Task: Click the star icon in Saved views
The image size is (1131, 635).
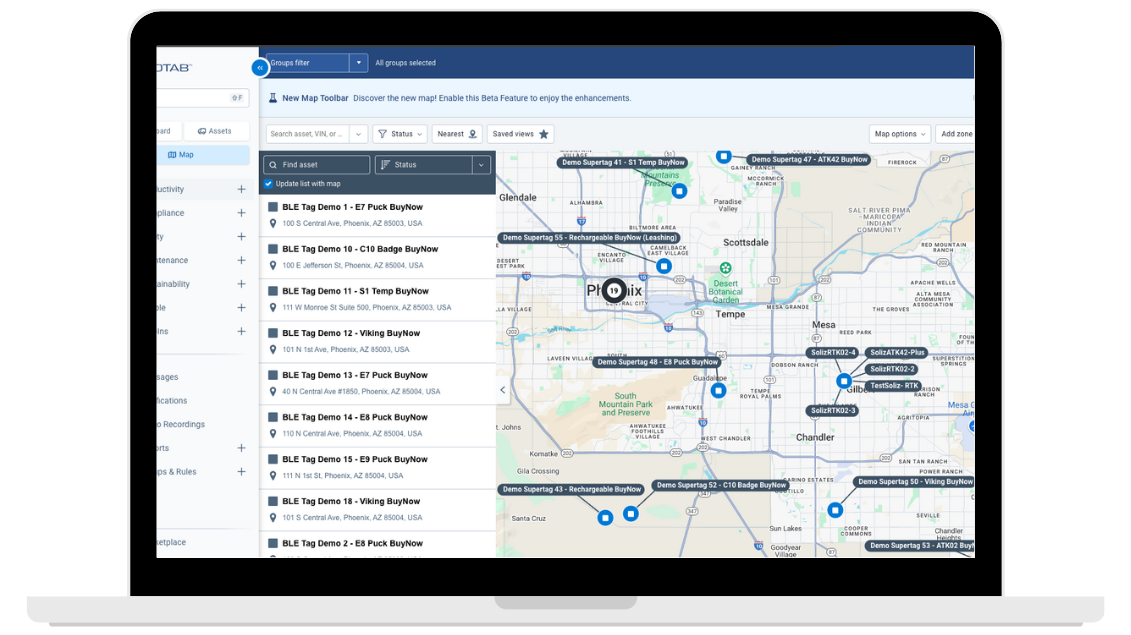Action: click(x=544, y=134)
